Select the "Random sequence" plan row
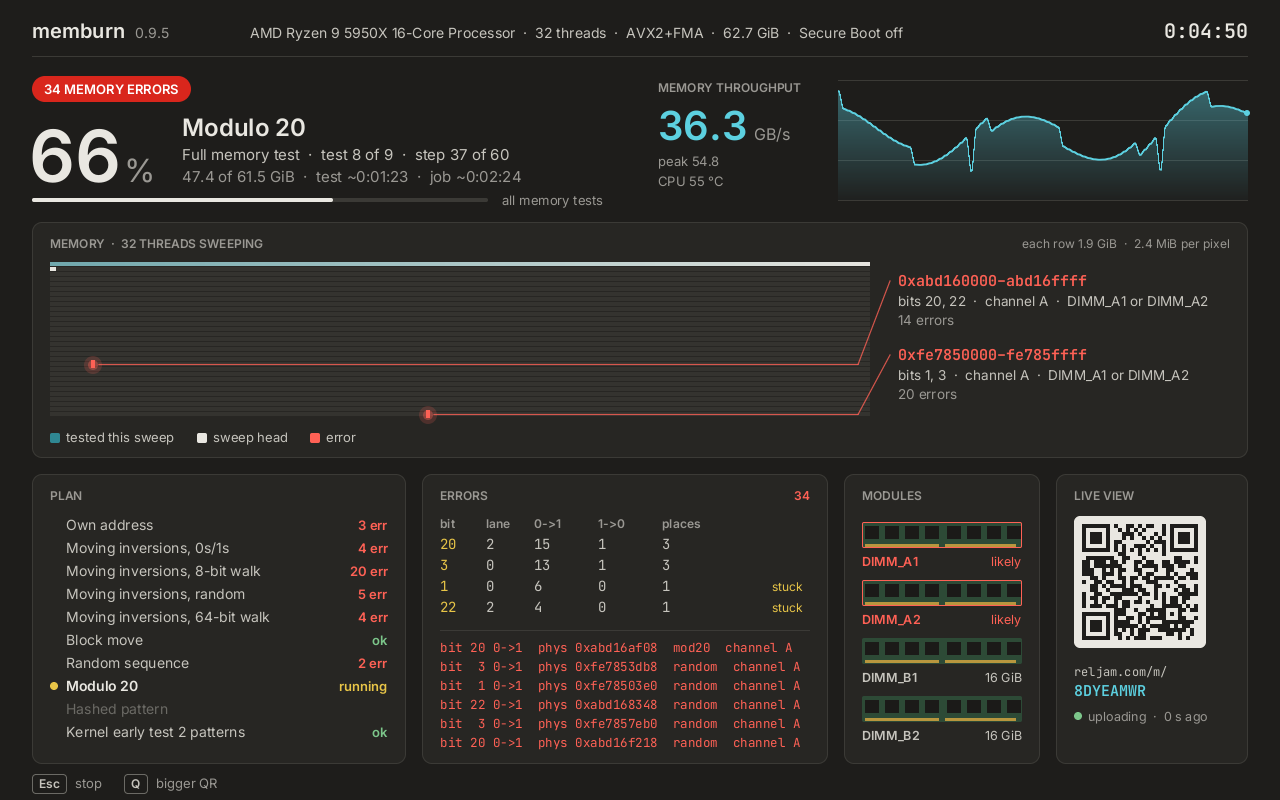Image resolution: width=1280 pixels, height=800 pixels. coord(218,663)
